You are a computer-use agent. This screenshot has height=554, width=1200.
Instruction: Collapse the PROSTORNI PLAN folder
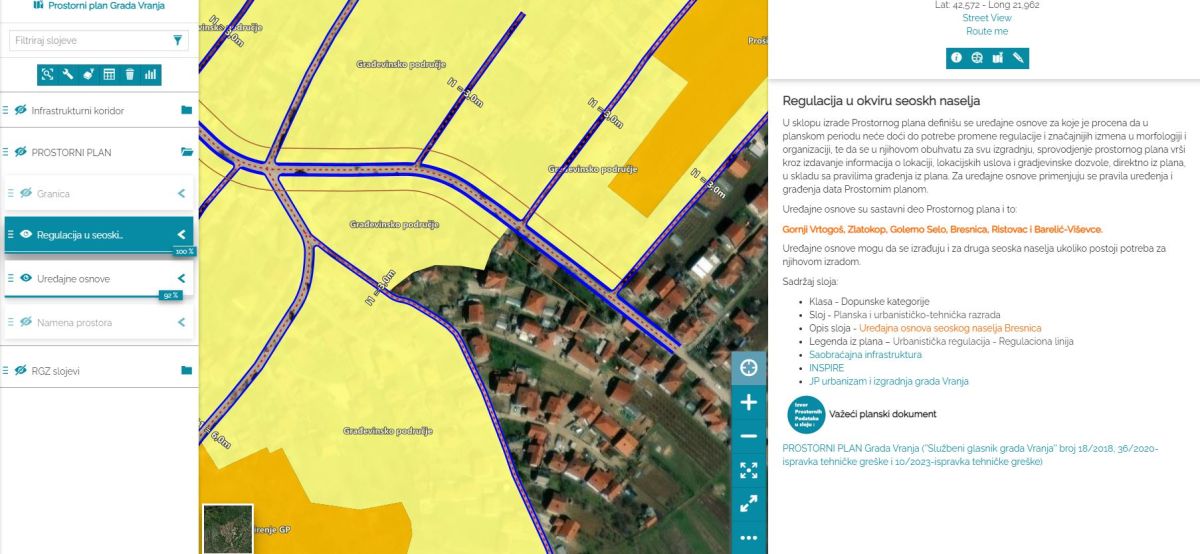(186, 152)
